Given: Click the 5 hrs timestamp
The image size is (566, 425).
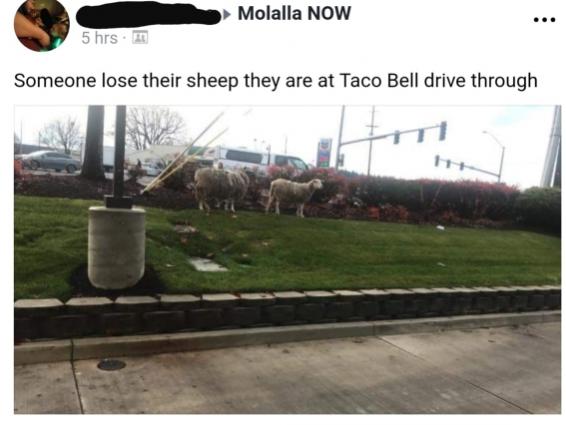Looking at the screenshot, I should pos(100,38).
